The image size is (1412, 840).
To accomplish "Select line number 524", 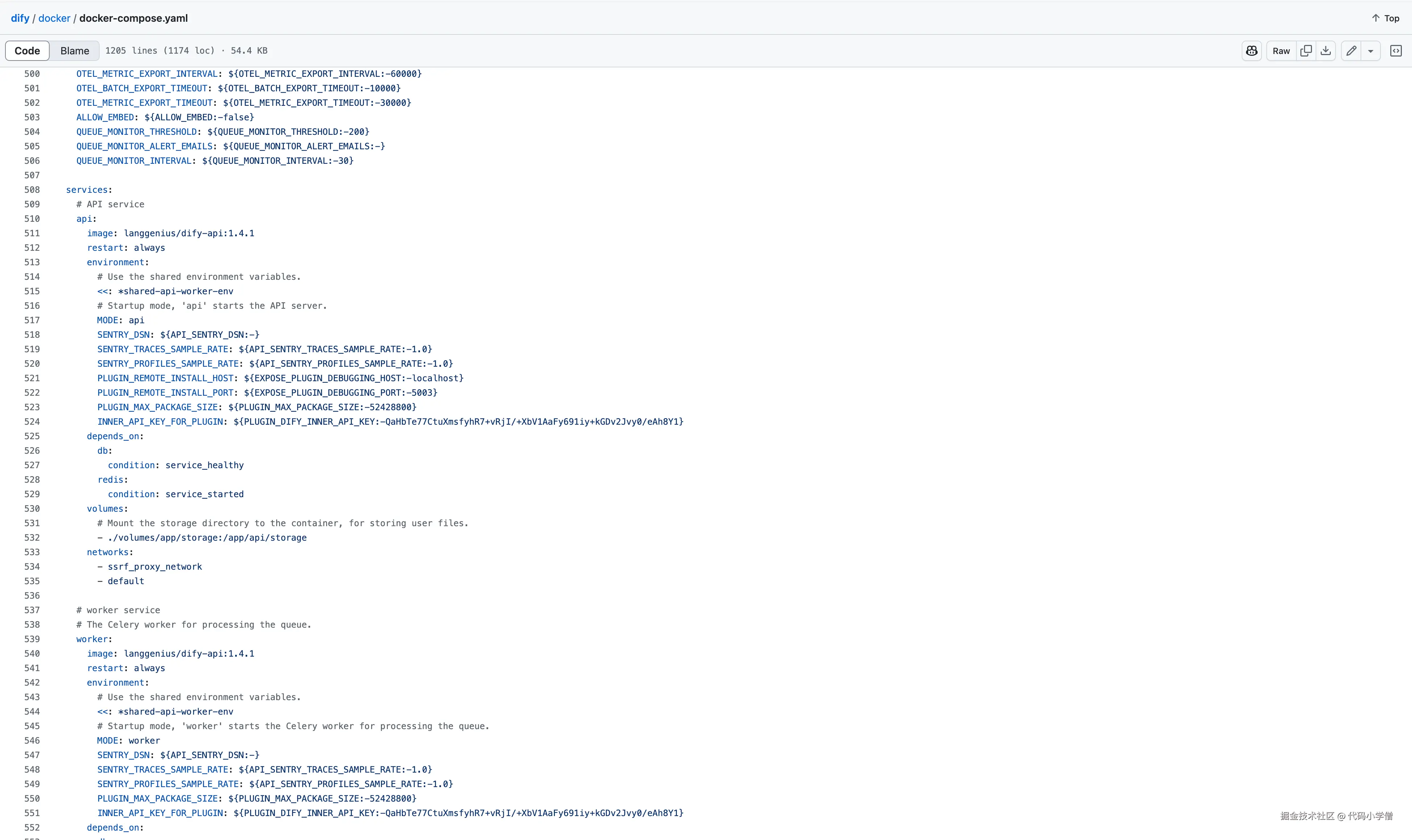I will 32,422.
